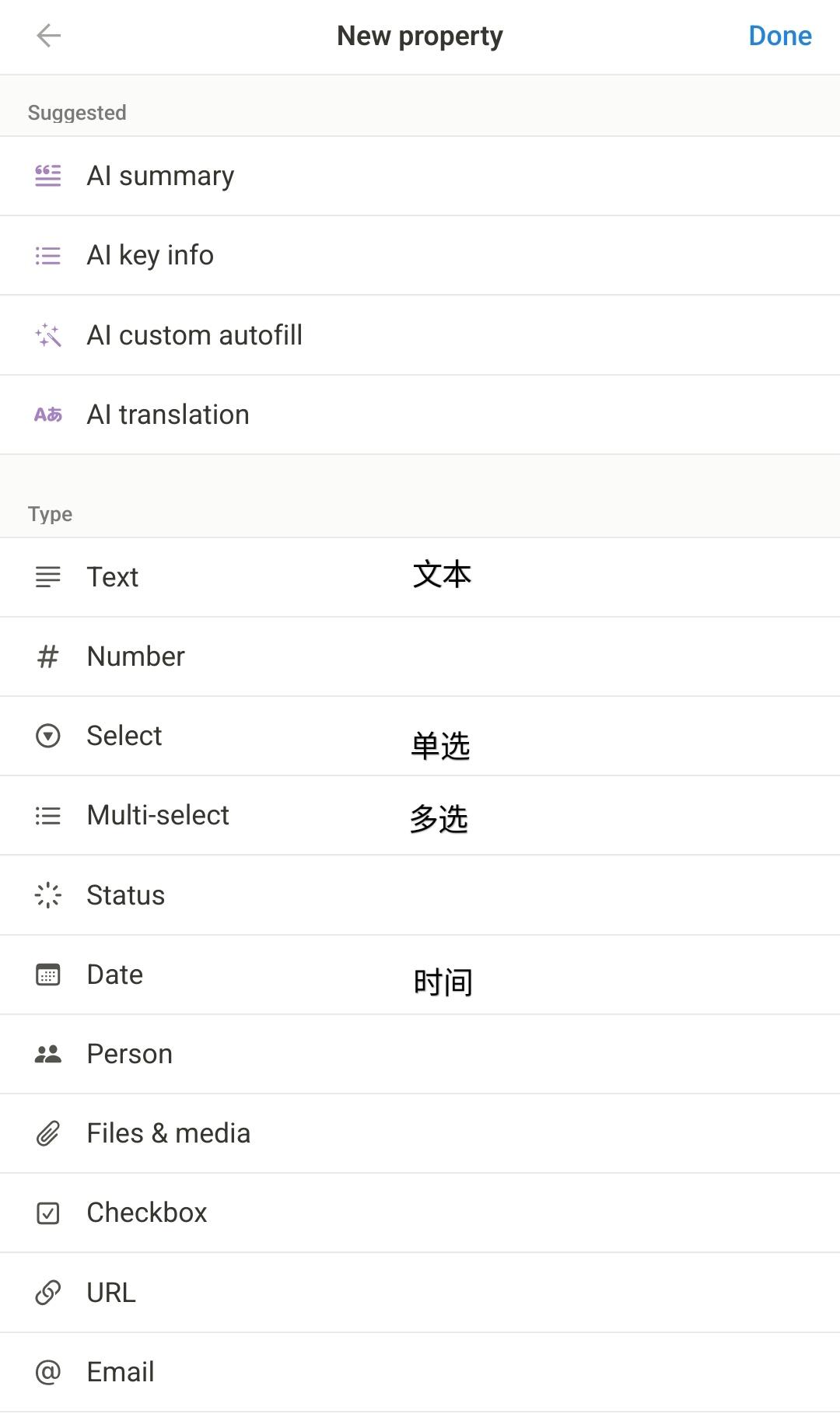The height and width of the screenshot is (1414, 840).
Task: Tap the Files & media paperclip icon
Action: click(x=48, y=1133)
